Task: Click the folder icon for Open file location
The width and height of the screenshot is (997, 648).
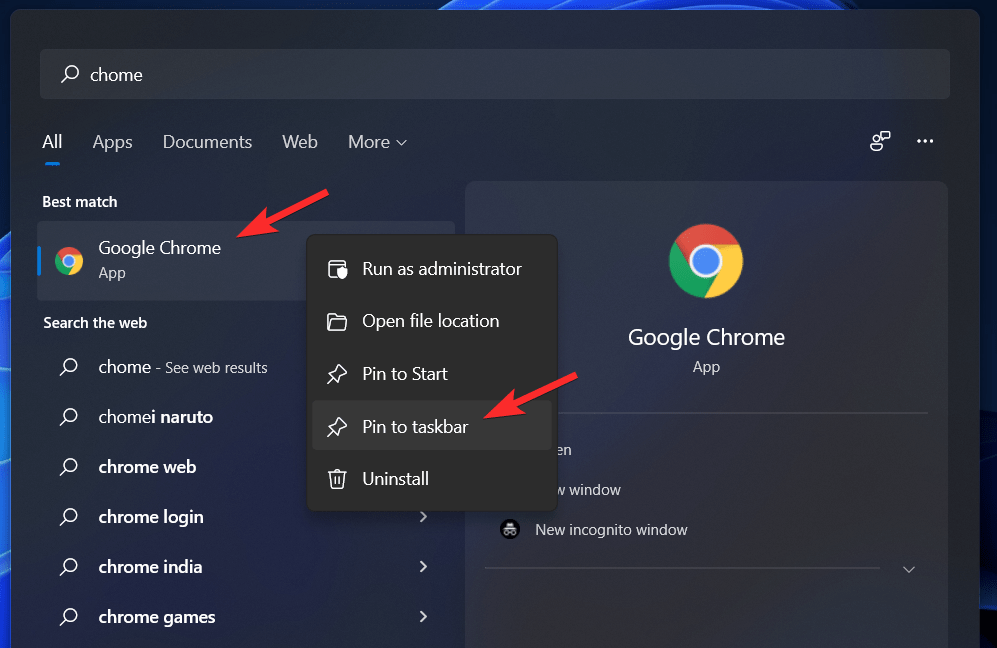Action: 337,322
